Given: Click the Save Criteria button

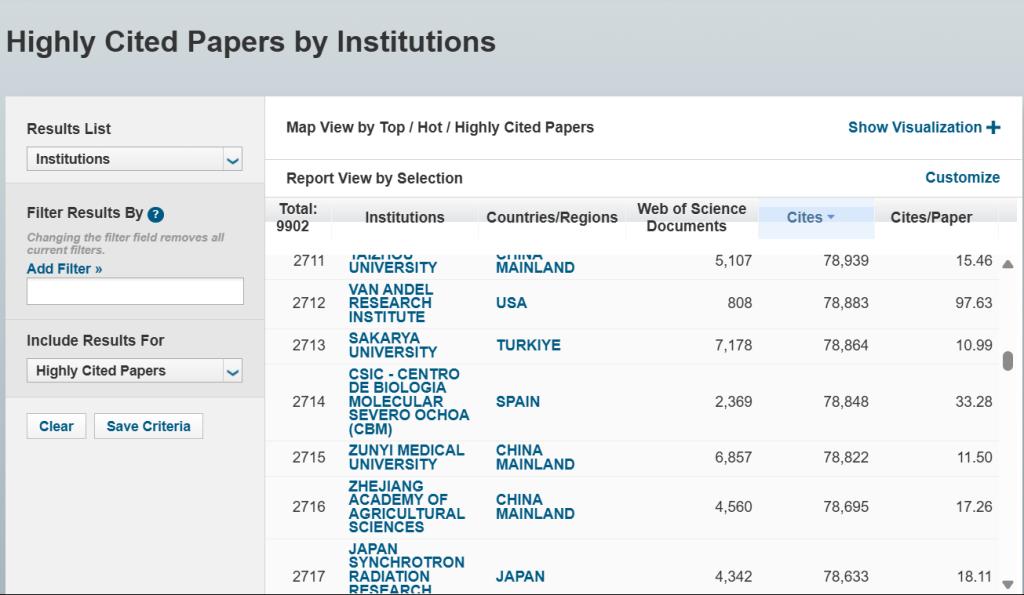Looking at the screenshot, I should tap(148, 426).
